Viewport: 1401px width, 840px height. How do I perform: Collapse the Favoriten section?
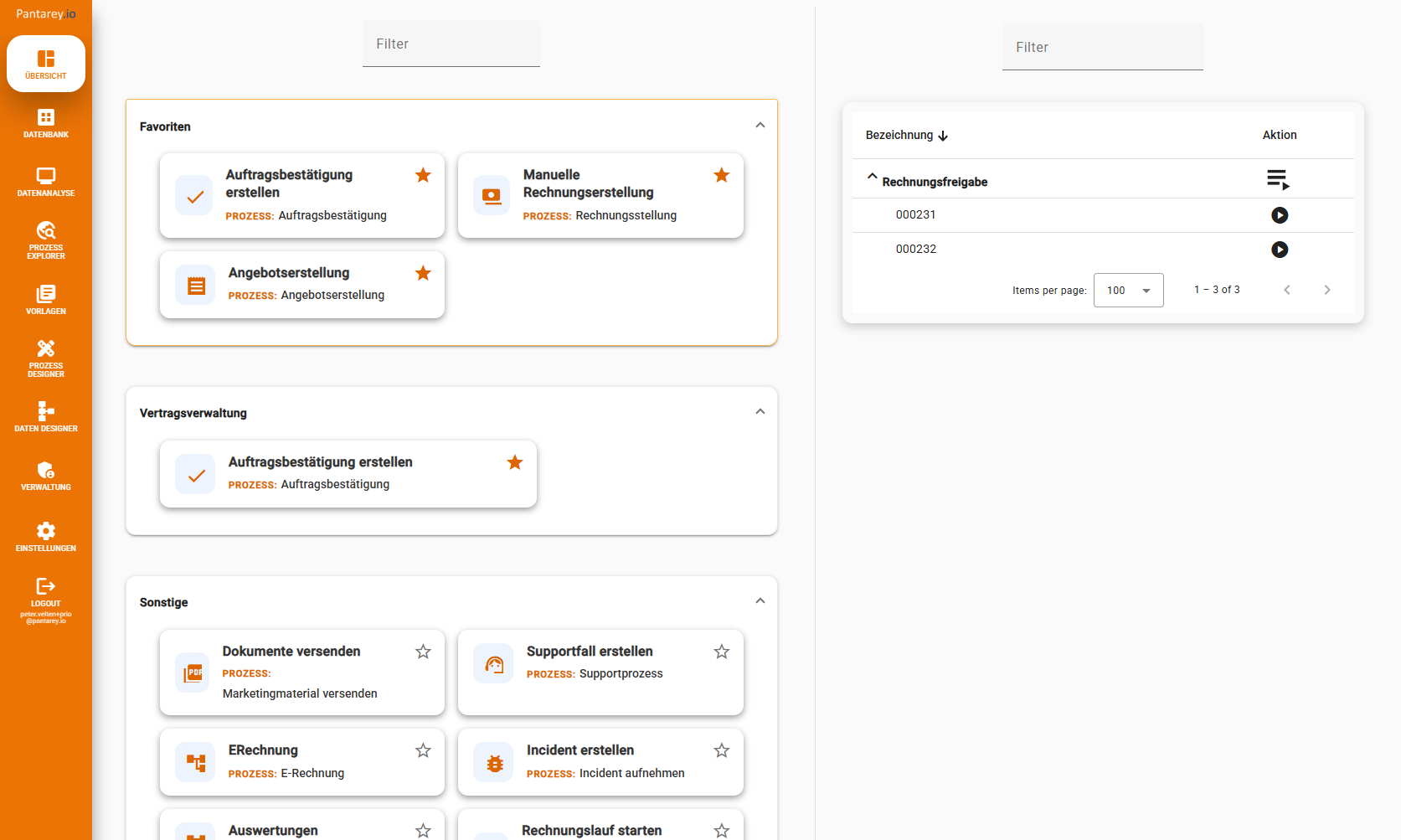(x=760, y=124)
